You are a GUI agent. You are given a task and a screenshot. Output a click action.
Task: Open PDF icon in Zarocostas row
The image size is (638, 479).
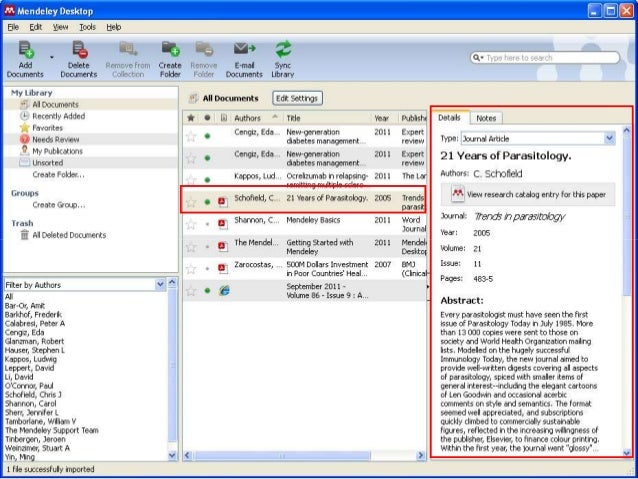coord(223,268)
